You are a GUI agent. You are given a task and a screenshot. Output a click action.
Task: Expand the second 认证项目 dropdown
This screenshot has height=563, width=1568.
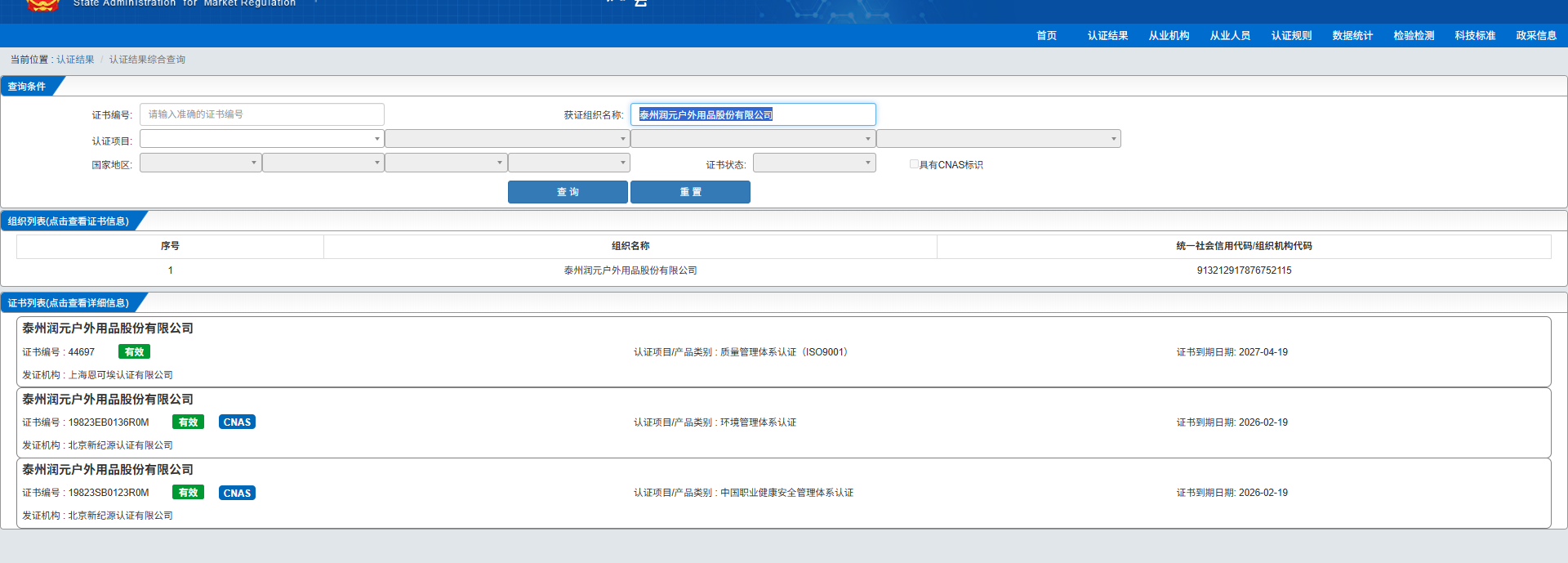pos(507,139)
